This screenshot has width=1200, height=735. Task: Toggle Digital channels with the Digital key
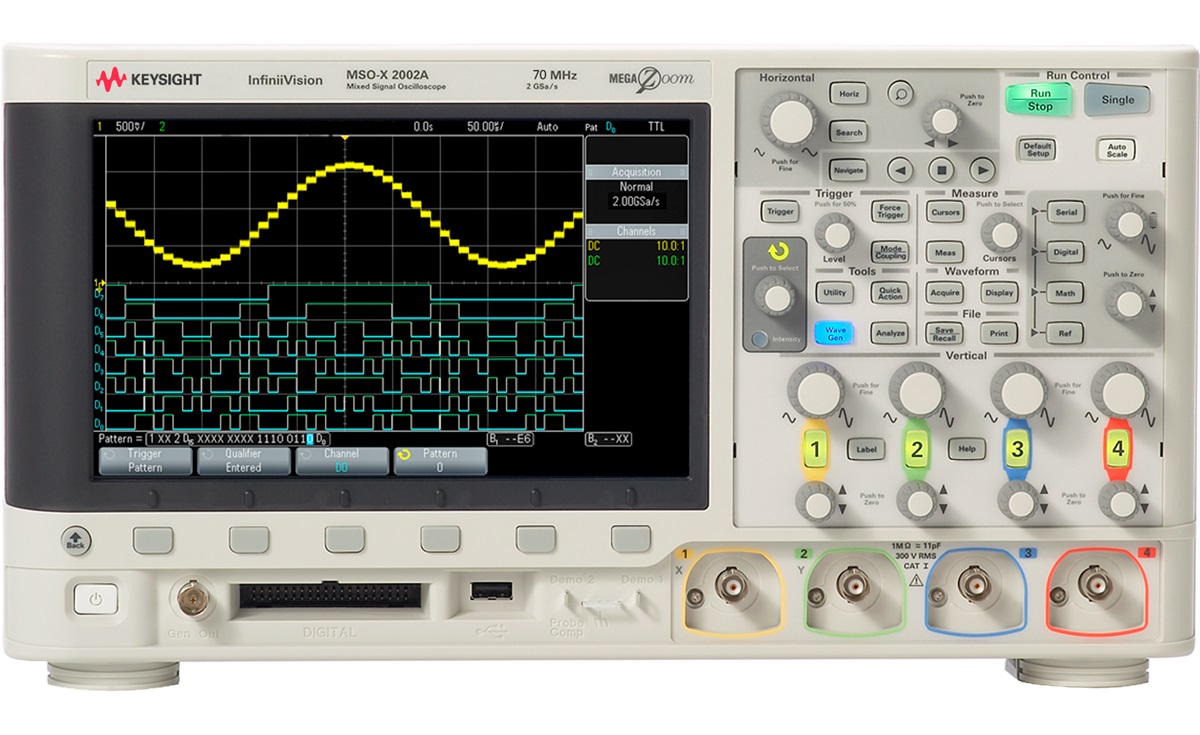1067,252
